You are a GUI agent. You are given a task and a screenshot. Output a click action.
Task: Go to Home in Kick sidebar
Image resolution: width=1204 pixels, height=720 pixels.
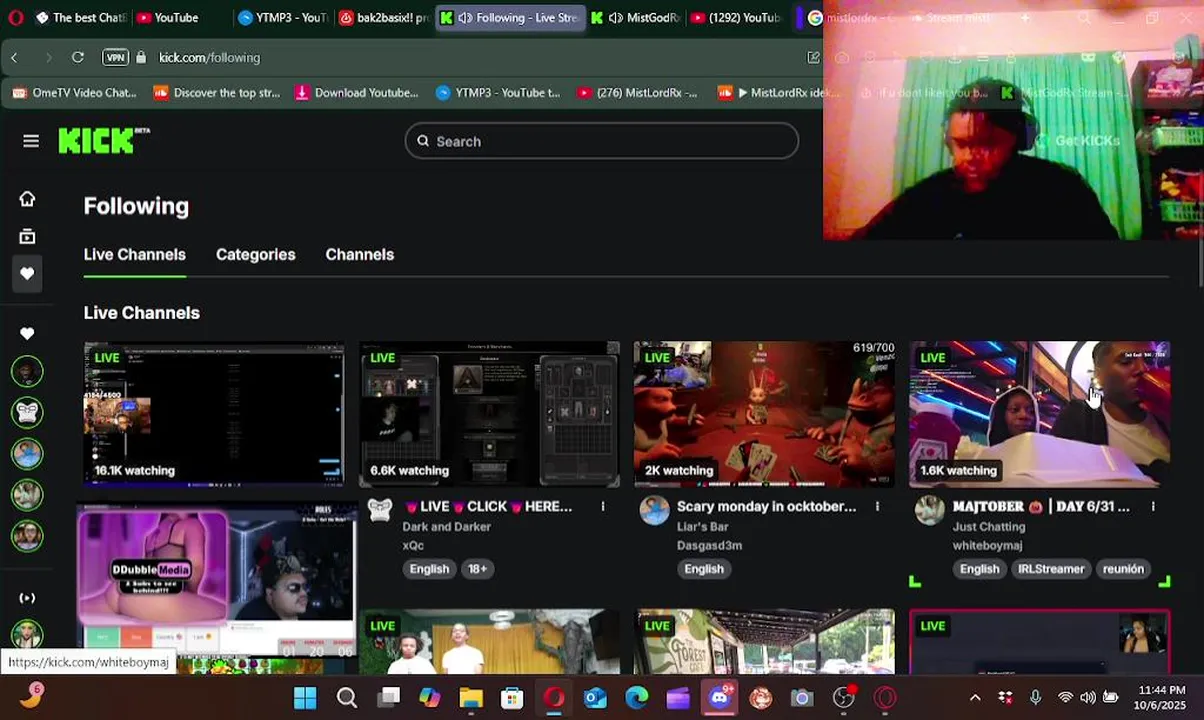point(27,199)
